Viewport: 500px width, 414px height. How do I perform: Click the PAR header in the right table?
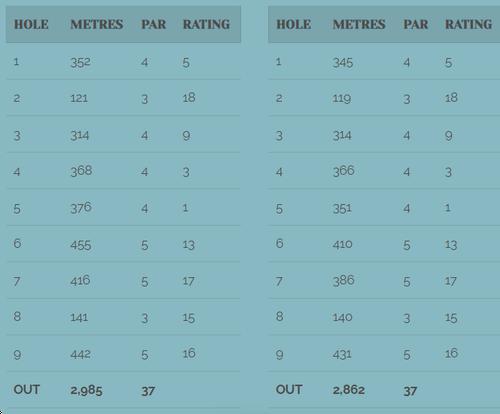click(x=416, y=24)
